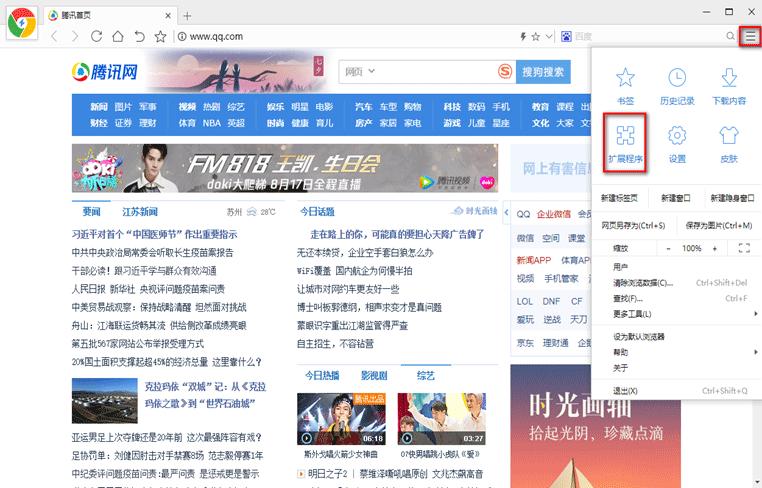Switch to the 要闻 news tab
Viewport: 762px width, 488px height.
pyautogui.click(x=91, y=212)
